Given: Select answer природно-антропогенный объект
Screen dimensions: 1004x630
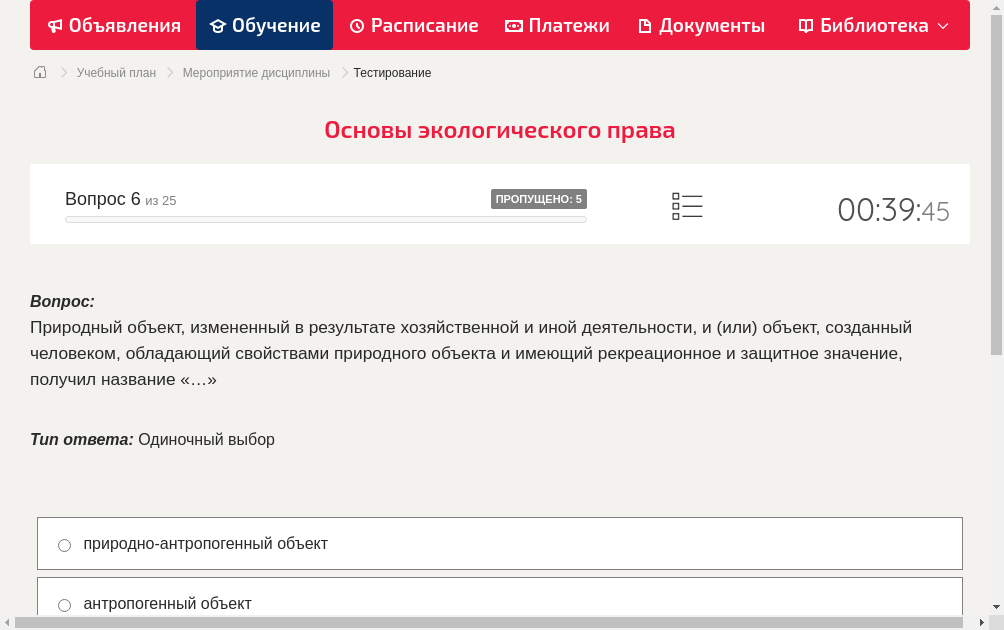Looking at the screenshot, I should (x=64, y=544).
